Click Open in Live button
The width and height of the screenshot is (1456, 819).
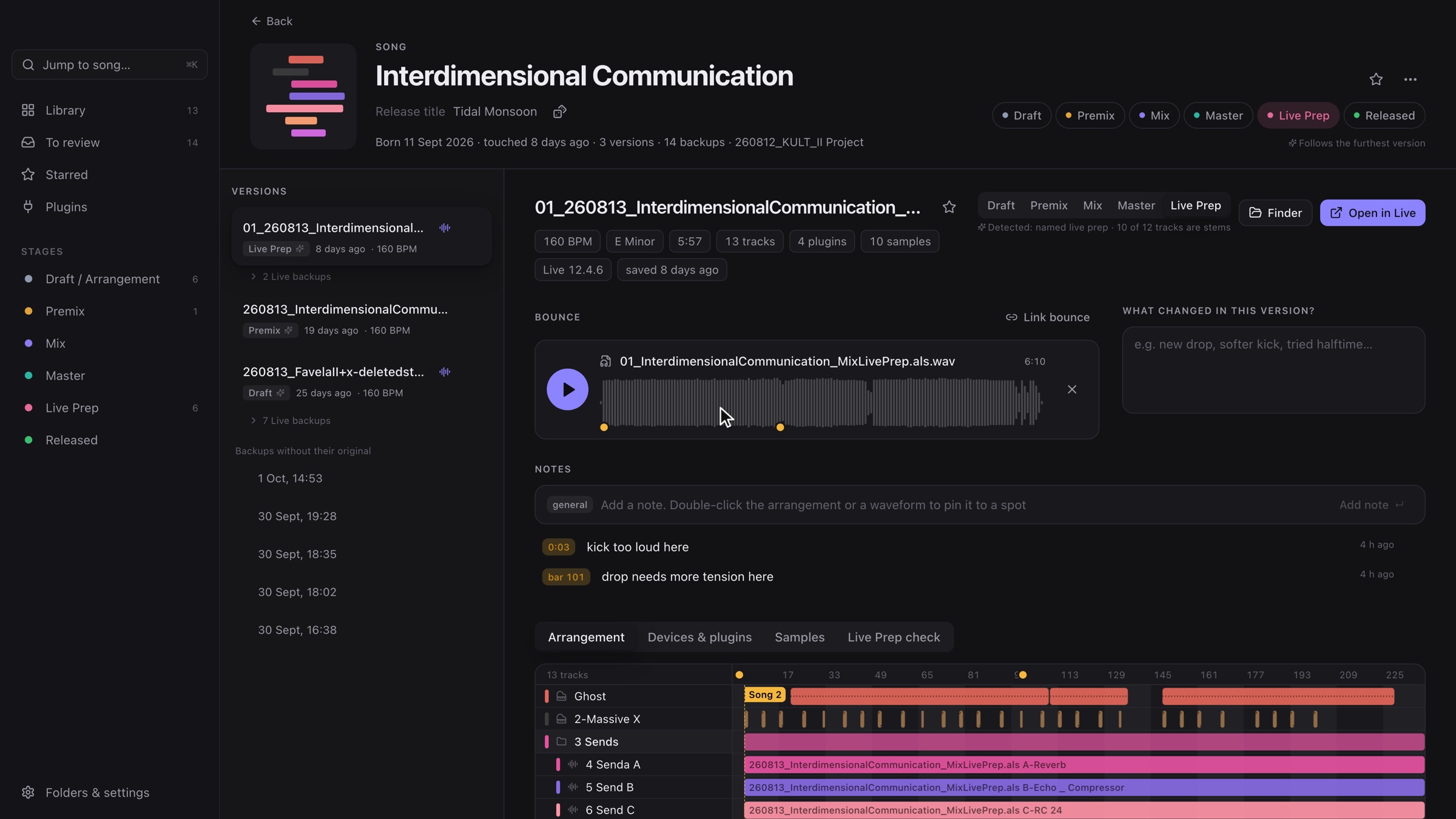pyautogui.click(x=1372, y=213)
